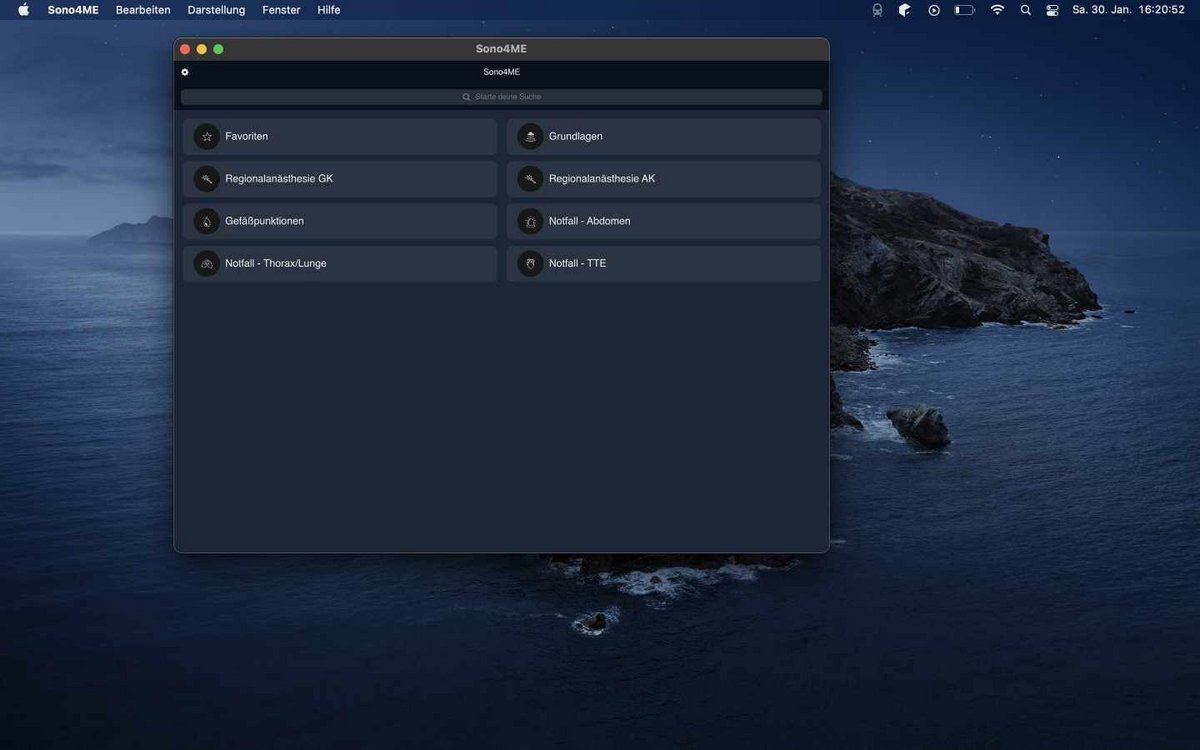The image size is (1200, 750).
Task: Click the Spotlight search magnifier icon
Action: 1025,10
